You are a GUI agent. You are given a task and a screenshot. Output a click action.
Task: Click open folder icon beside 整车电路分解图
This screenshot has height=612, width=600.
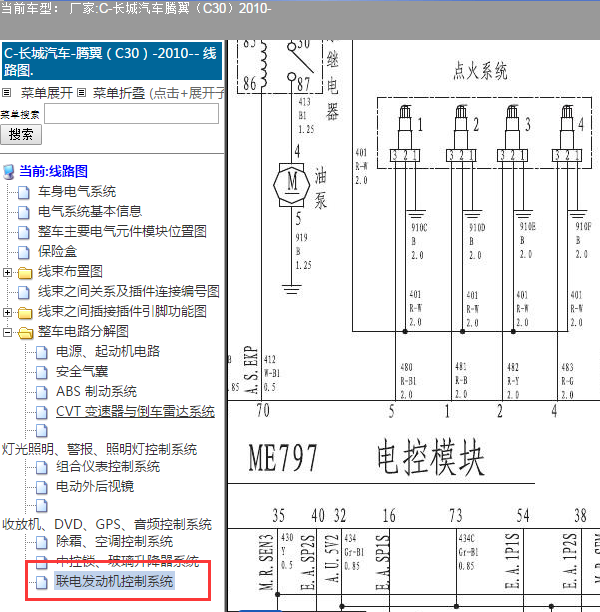[25, 333]
